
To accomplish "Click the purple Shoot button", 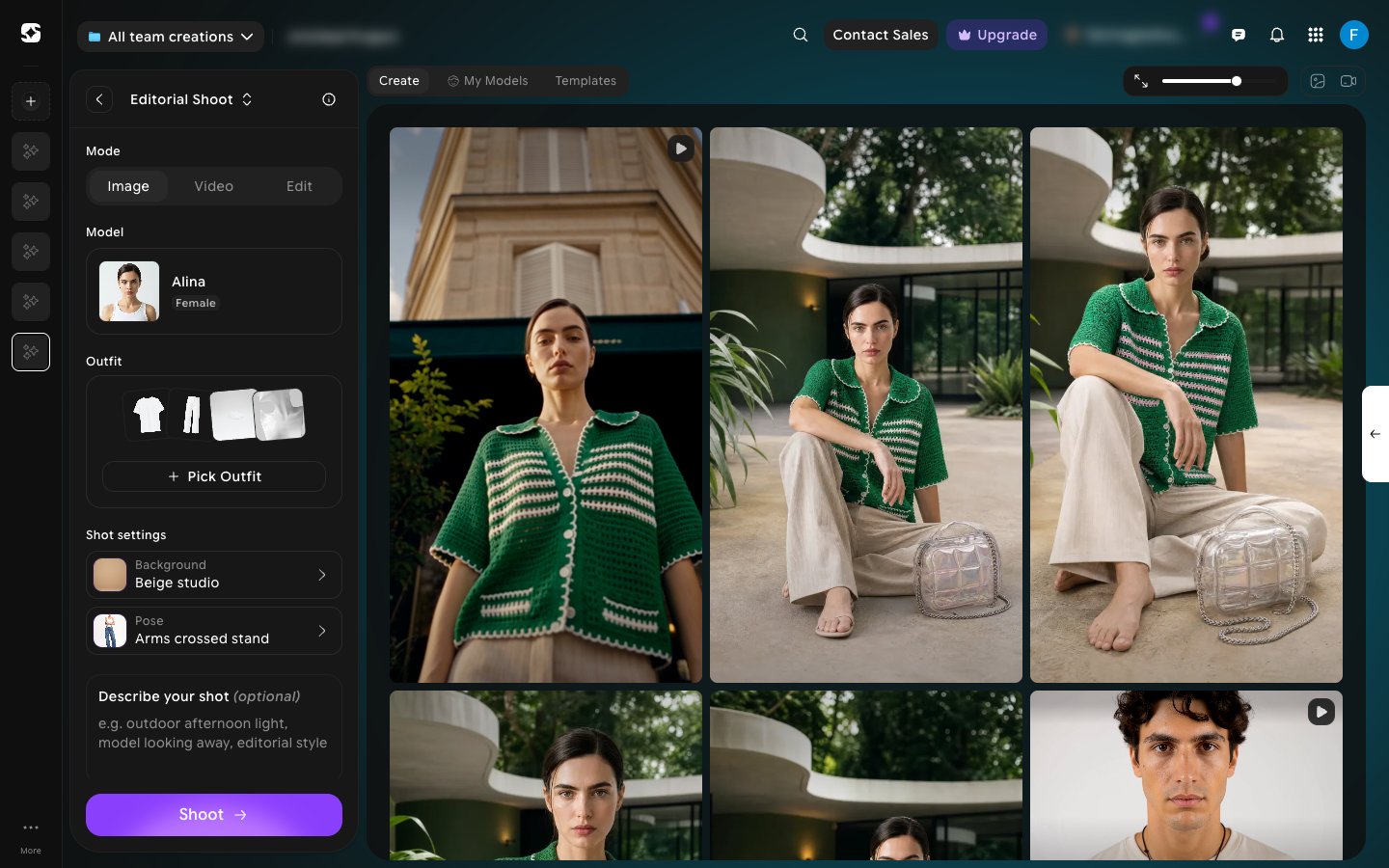I will (214, 815).
